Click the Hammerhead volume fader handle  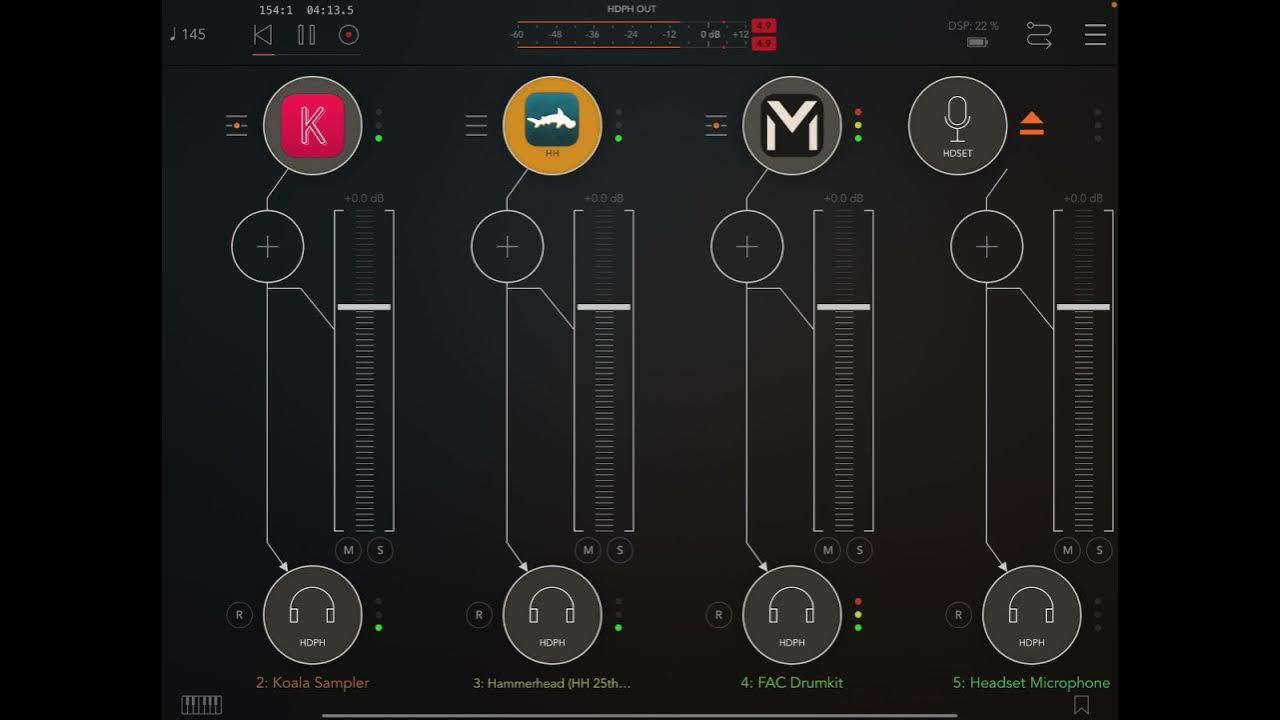(x=604, y=307)
